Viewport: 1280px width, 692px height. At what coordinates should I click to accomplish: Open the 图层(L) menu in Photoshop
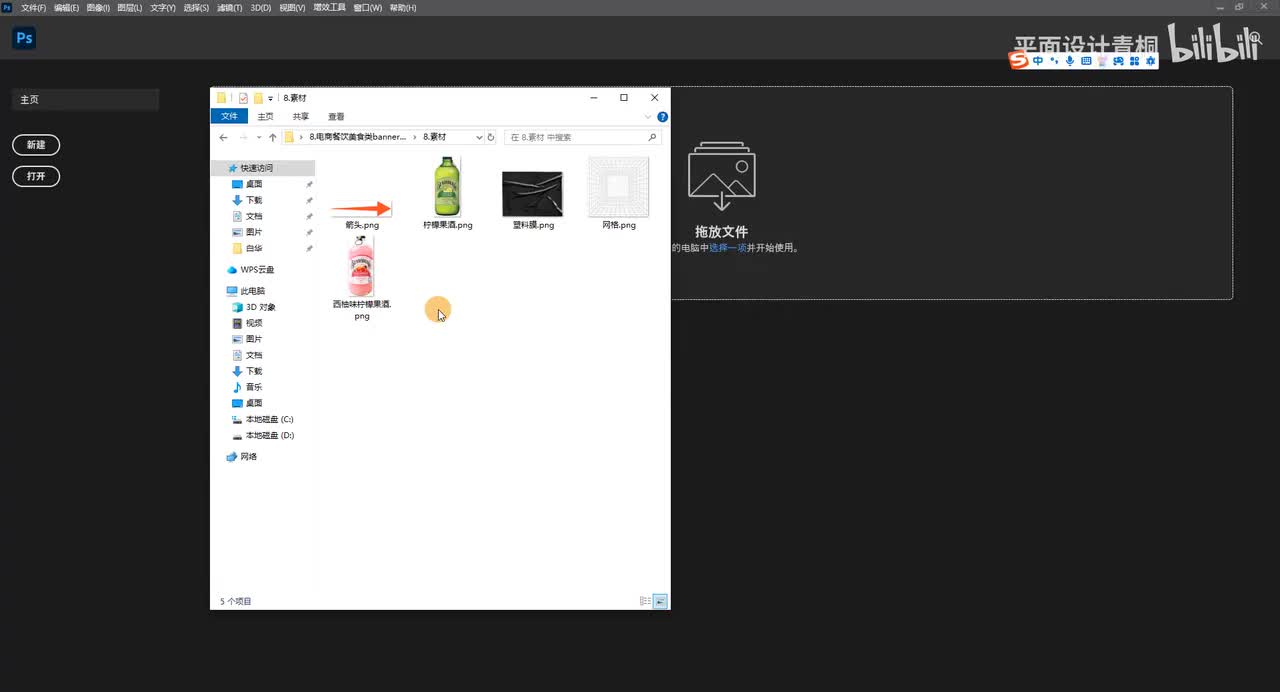click(x=130, y=7)
